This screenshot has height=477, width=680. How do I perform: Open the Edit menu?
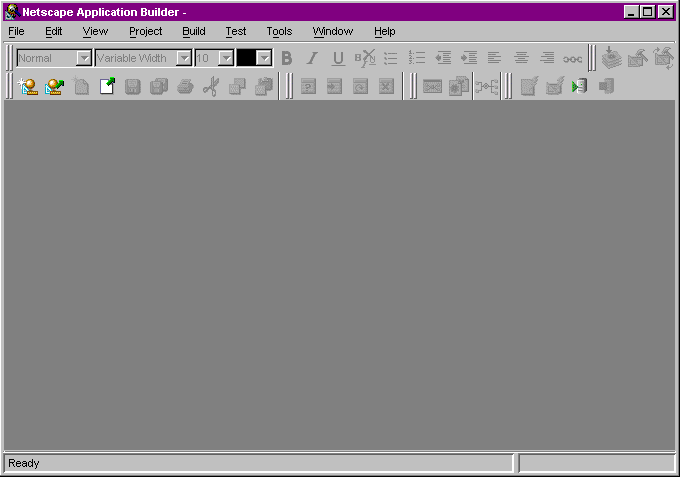pyautogui.click(x=54, y=32)
